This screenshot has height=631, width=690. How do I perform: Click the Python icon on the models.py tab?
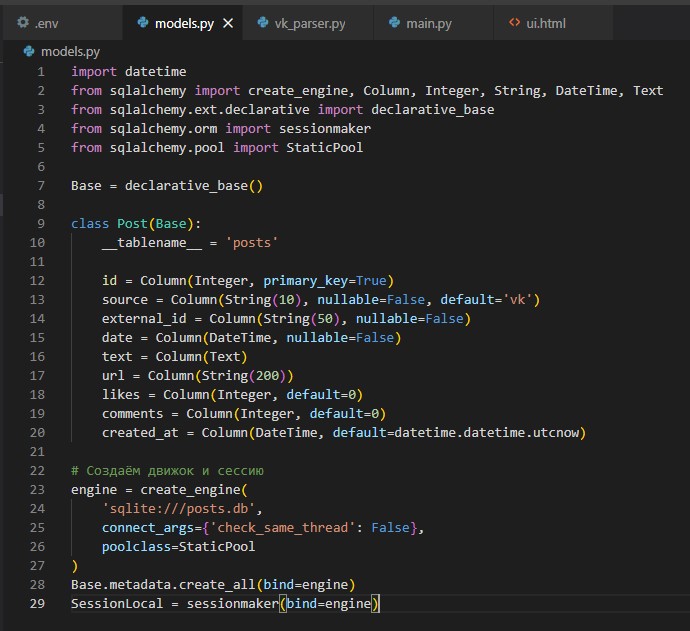142,21
